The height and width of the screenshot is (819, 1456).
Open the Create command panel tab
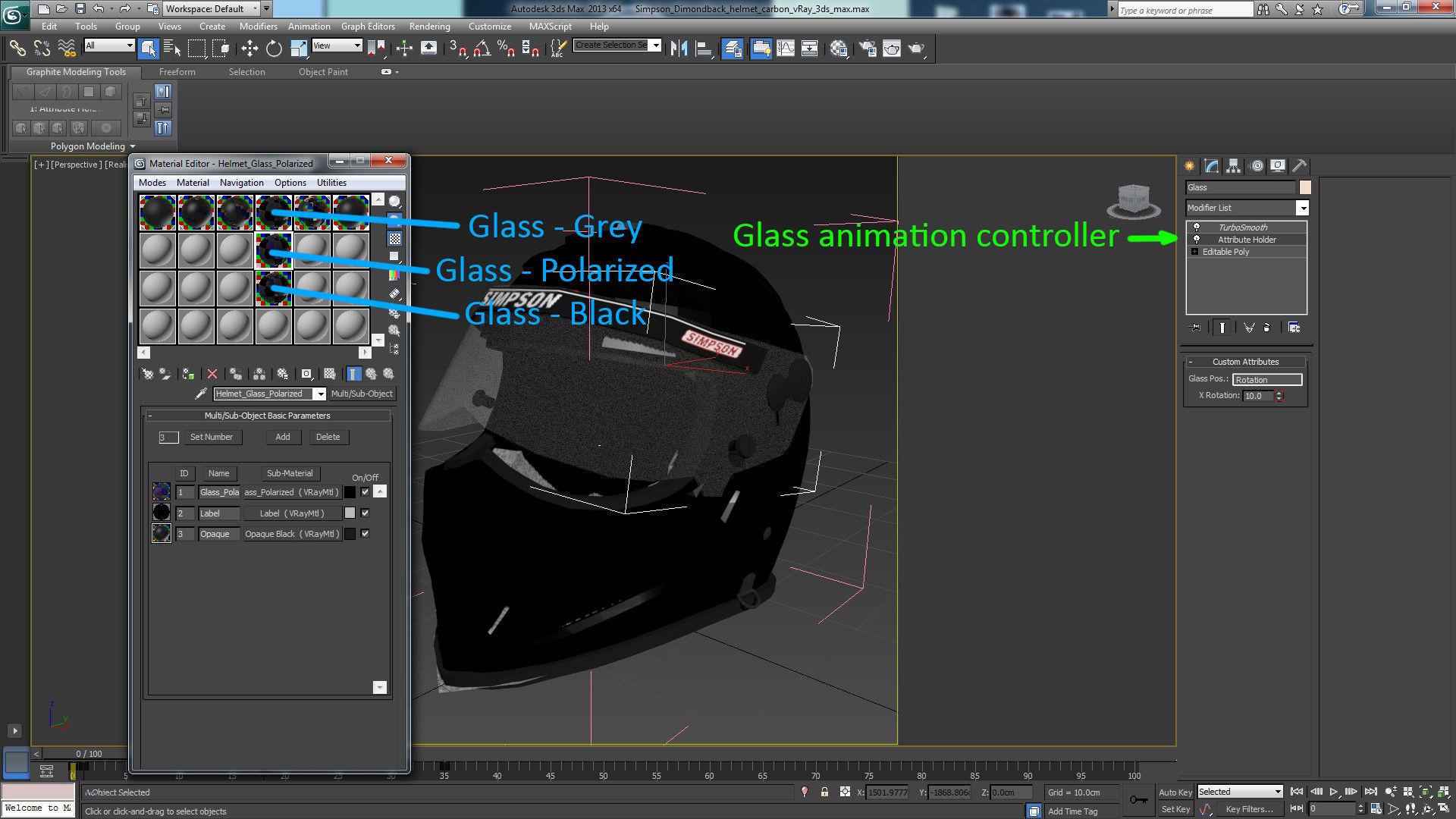point(1190,165)
